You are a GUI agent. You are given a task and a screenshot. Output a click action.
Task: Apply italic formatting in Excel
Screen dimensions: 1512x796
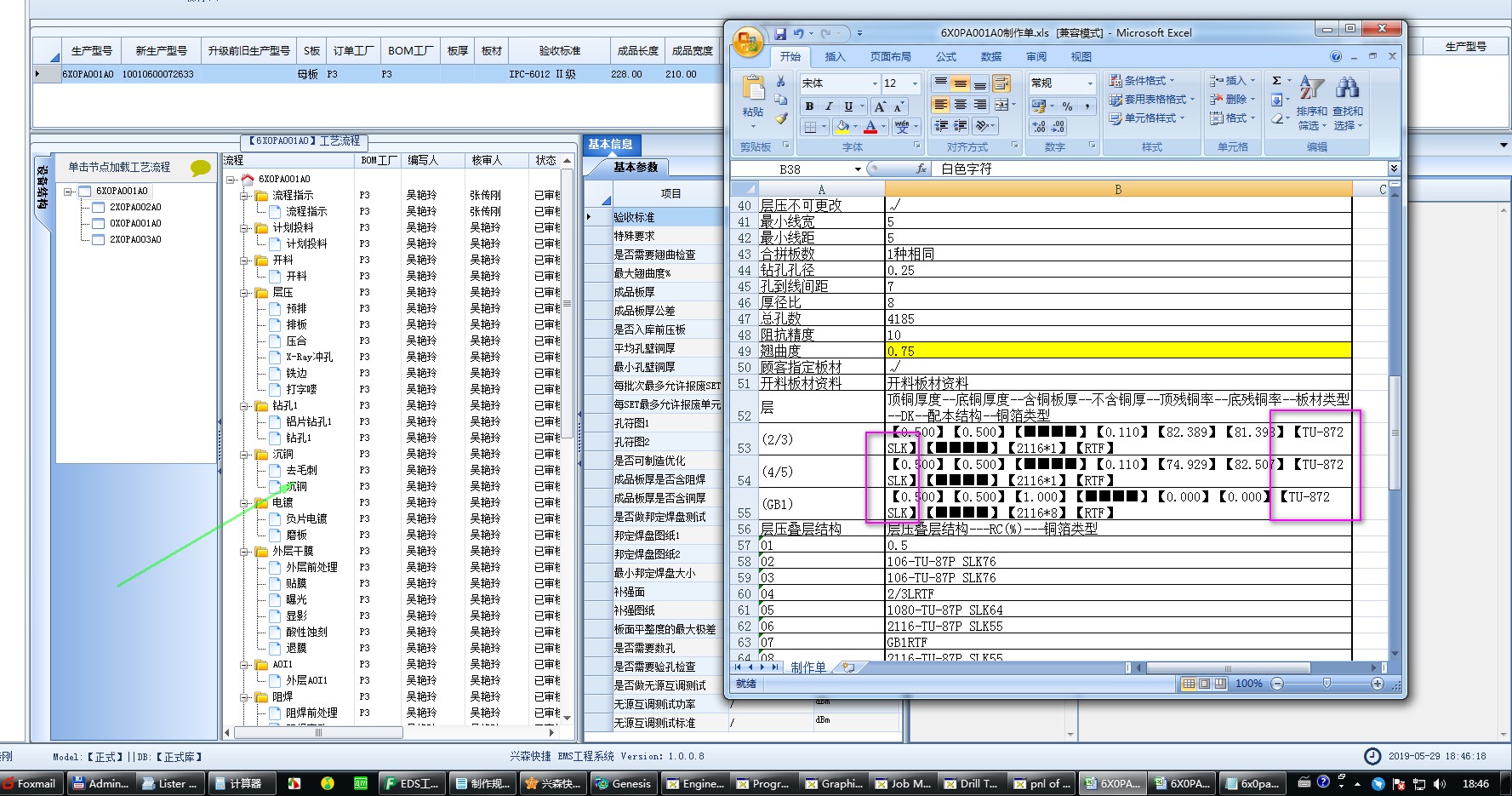pos(829,106)
